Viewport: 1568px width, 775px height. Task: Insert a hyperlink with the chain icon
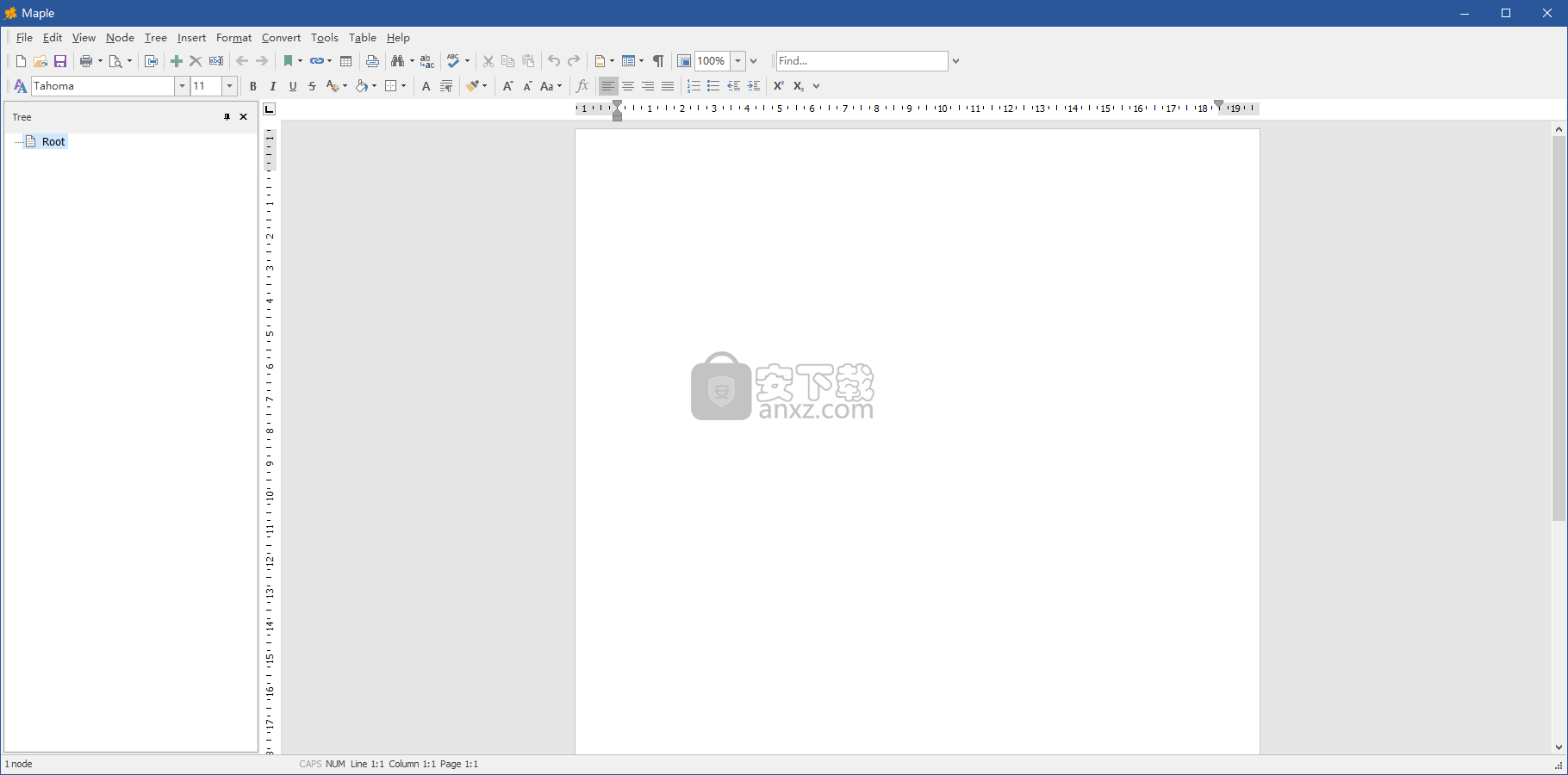(x=316, y=61)
